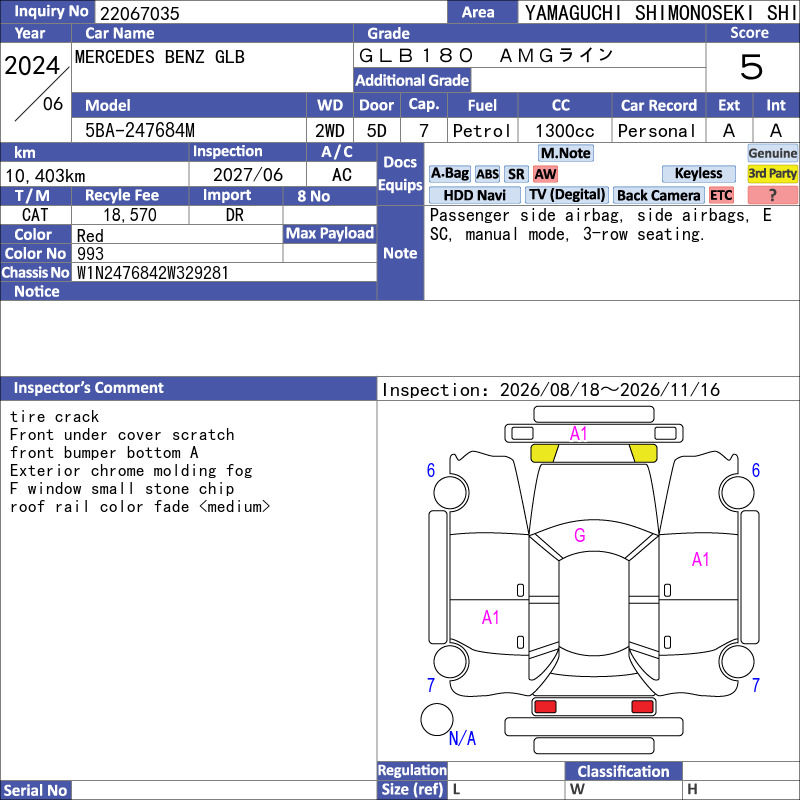Screen dimensions: 800x800
Task: Click the Inquiry No value 22067035
Action: [140, 13]
